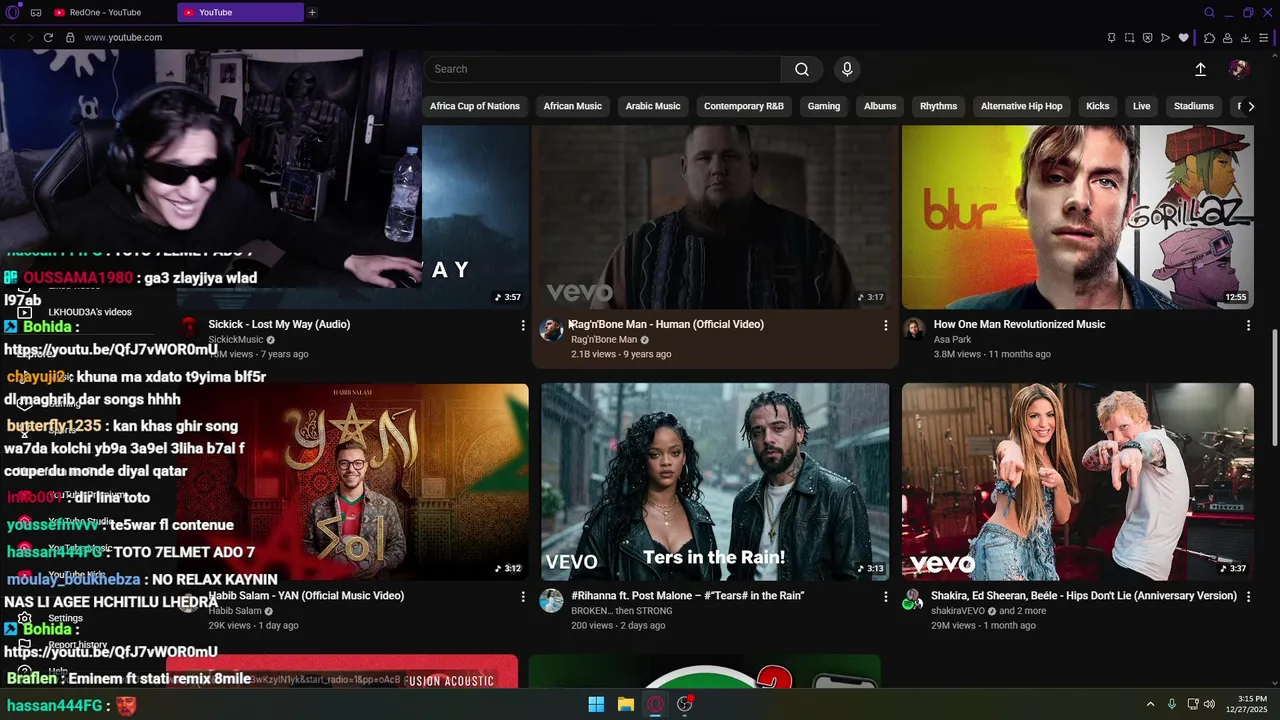Open more options for Shakira video
The image size is (1280, 720).
1248,597
